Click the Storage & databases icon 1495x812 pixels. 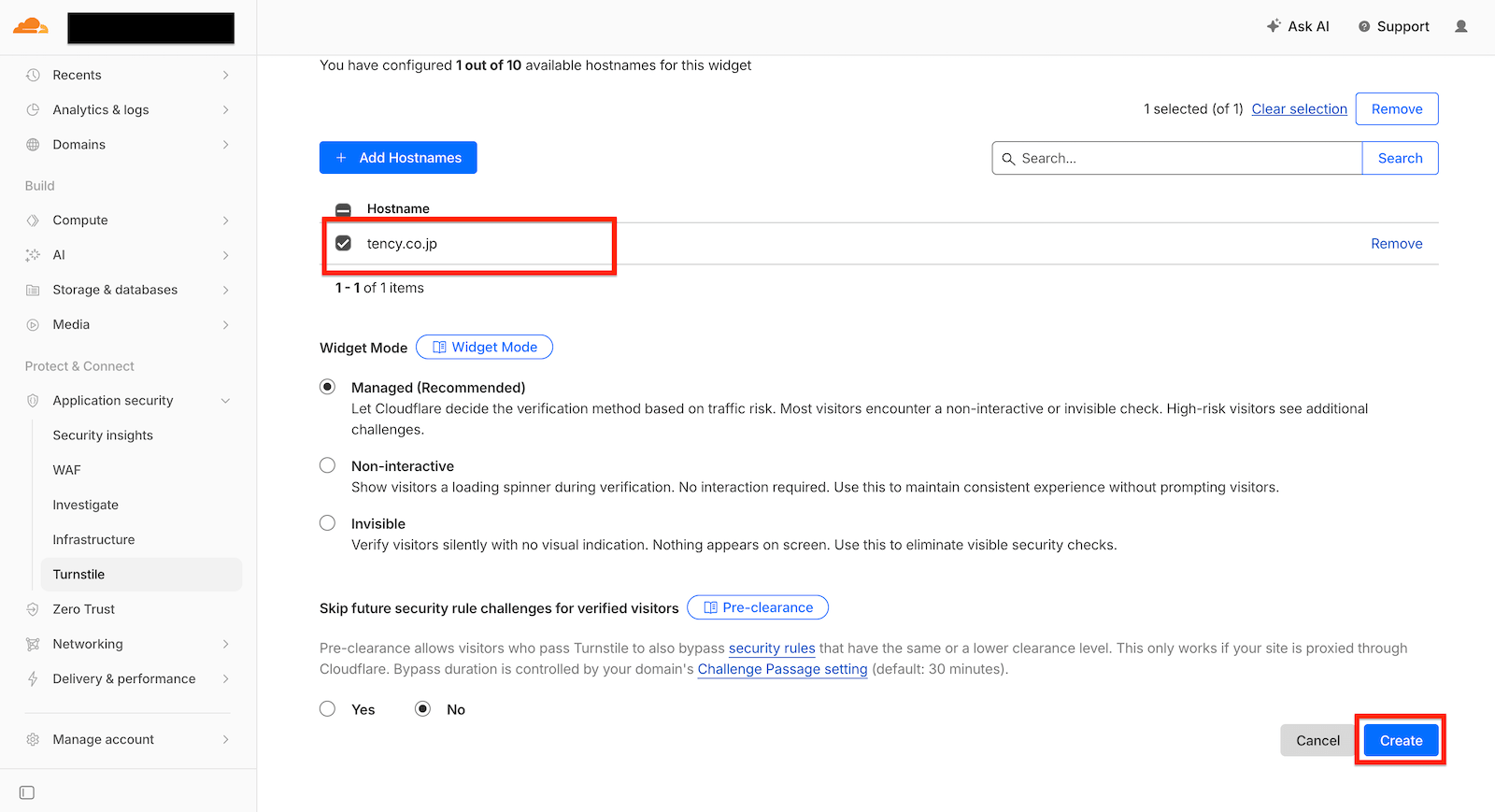pyautogui.click(x=33, y=290)
